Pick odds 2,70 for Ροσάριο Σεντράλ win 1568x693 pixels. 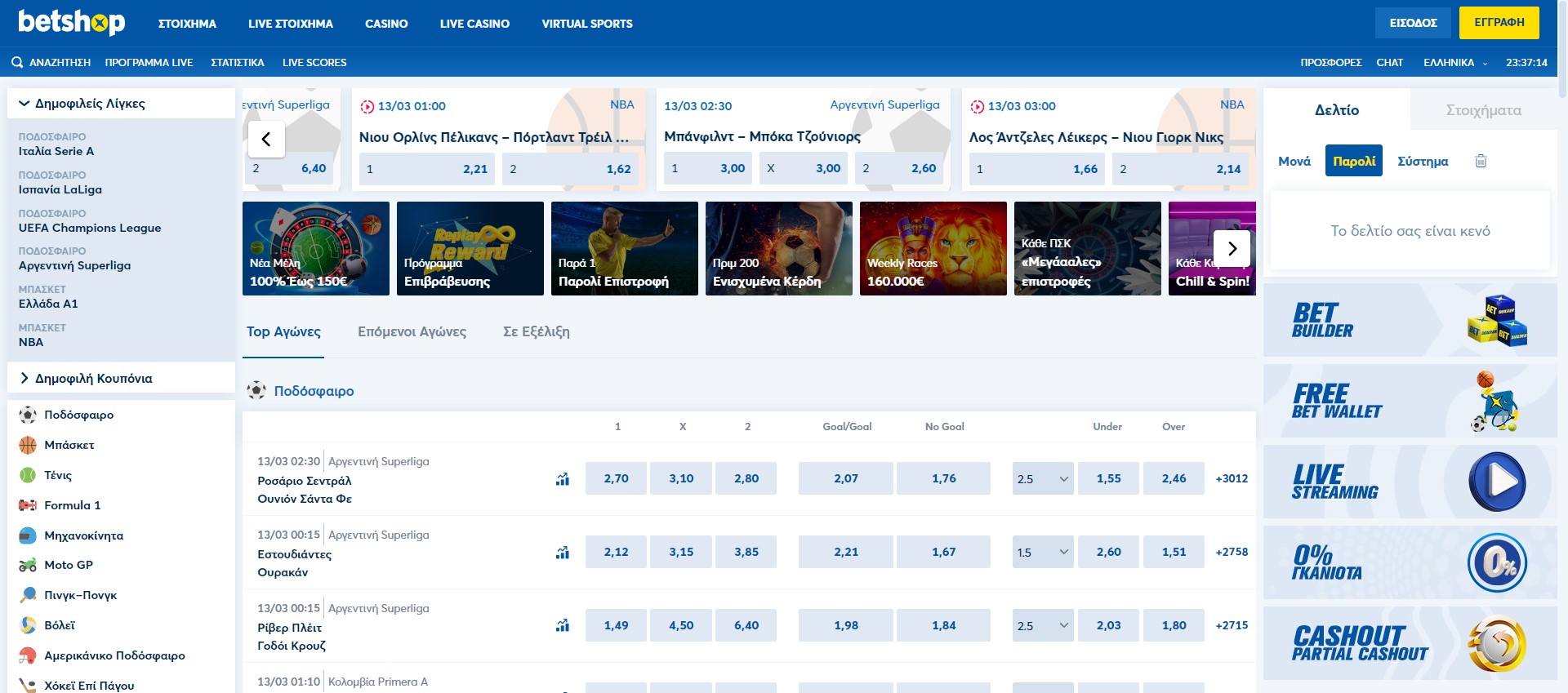click(x=616, y=478)
